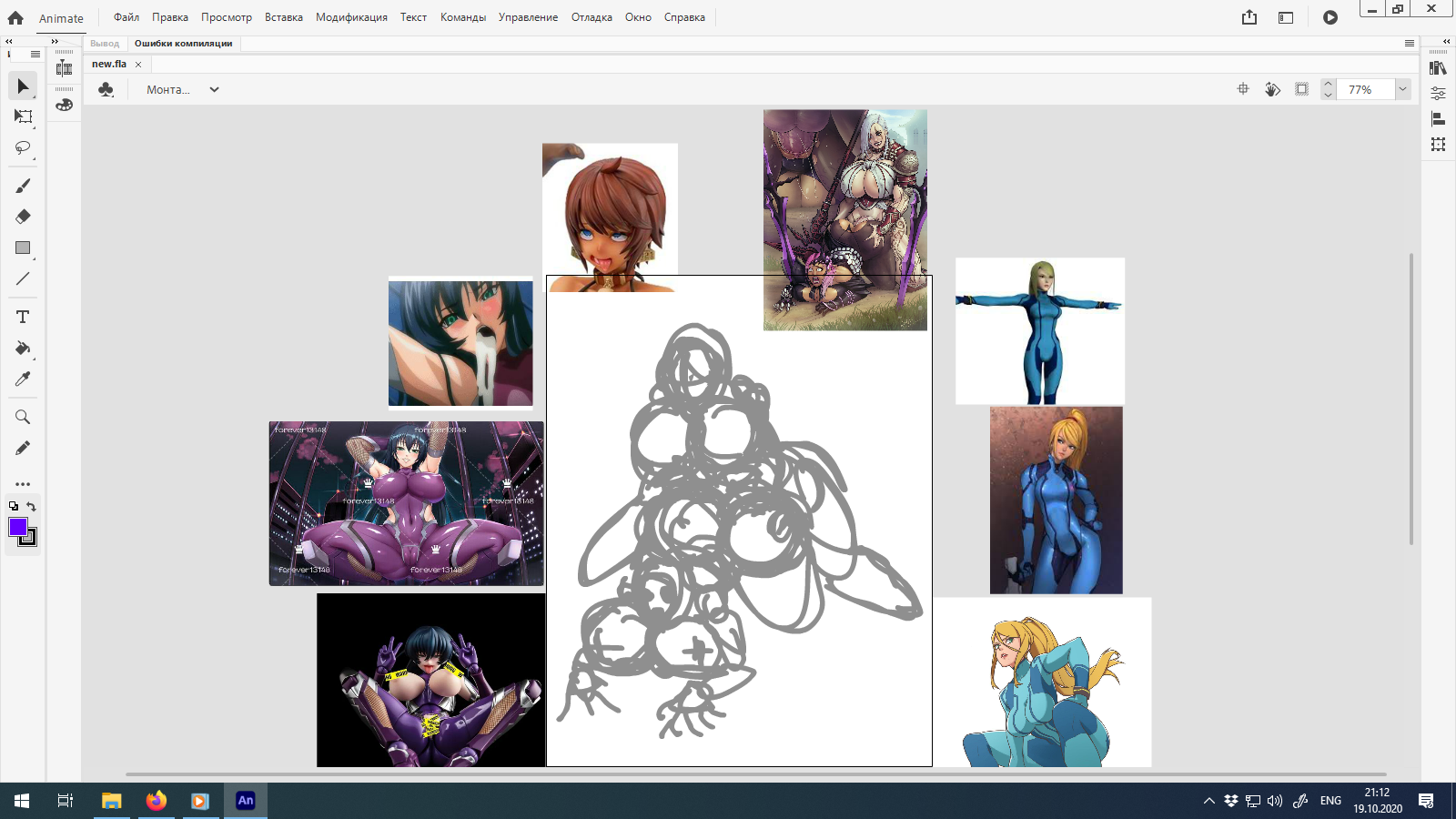
Task: Open the Transform panel icon
Action: tap(1438, 144)
